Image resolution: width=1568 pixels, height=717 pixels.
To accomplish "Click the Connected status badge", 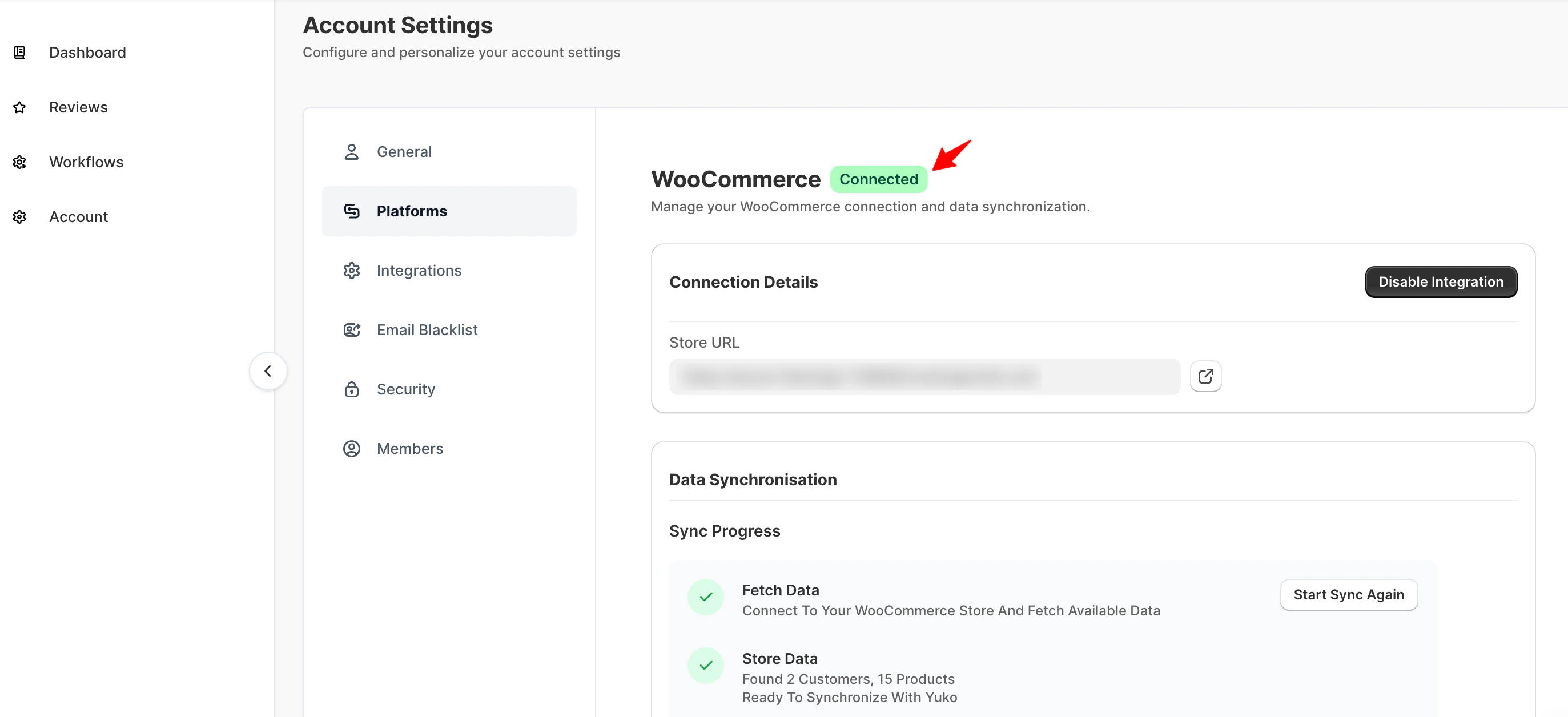I will click(x=878, y=179).
